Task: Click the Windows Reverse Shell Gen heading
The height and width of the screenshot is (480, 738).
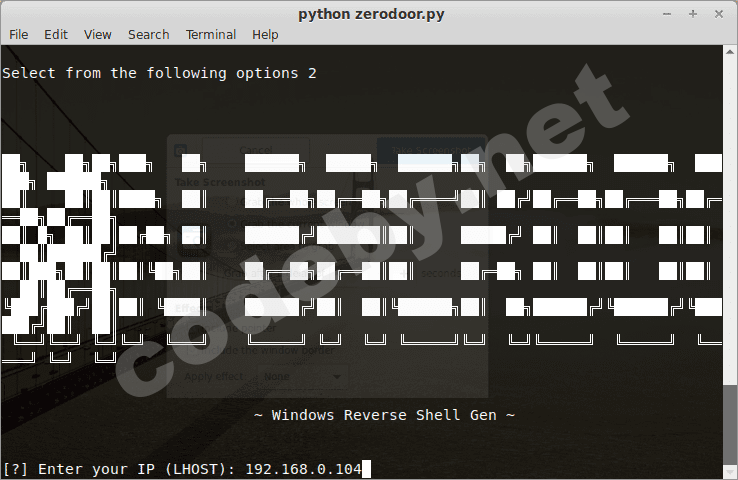Action: click(383, 414)
